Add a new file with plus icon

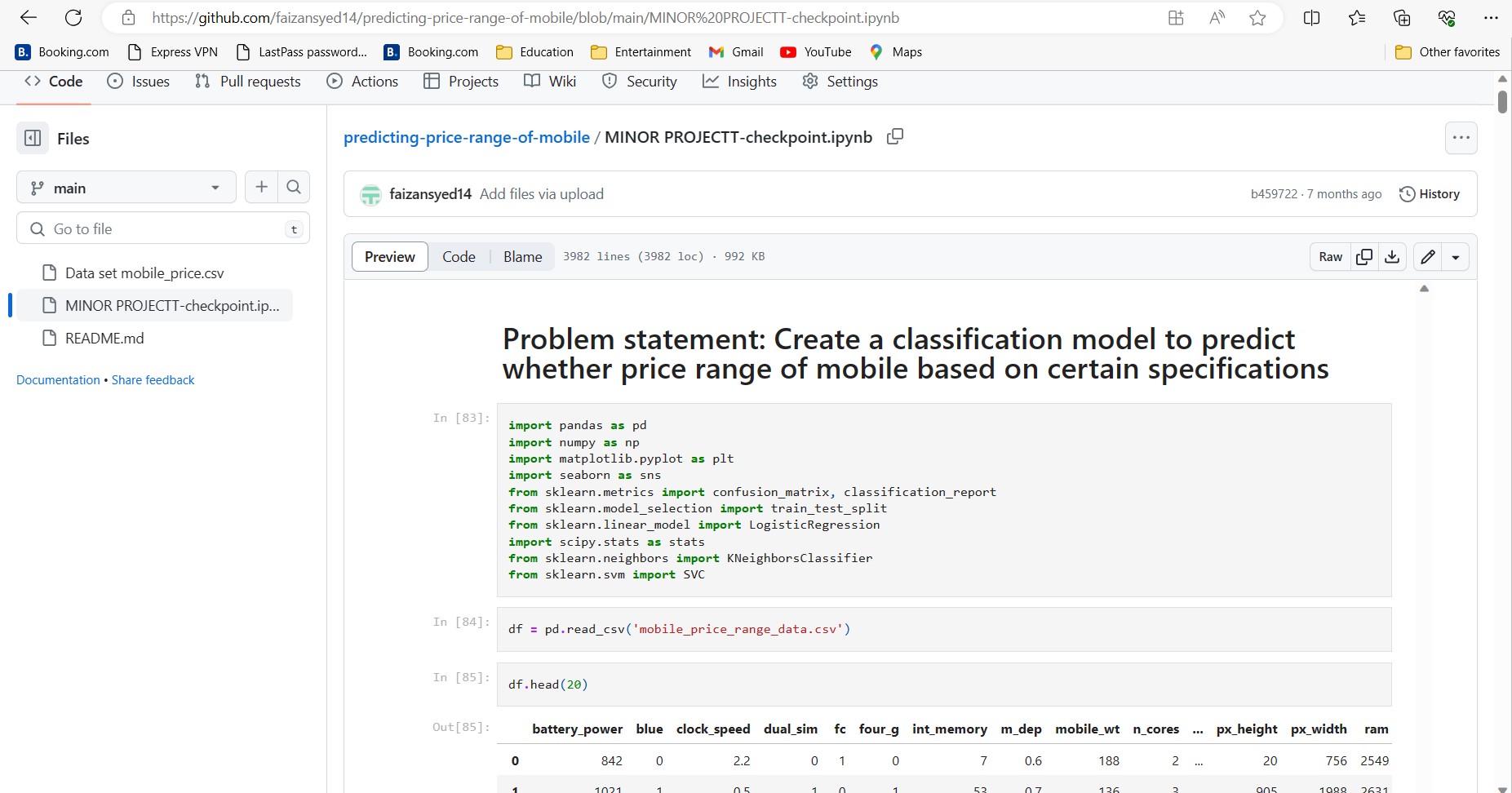click(x=261, y=188)
